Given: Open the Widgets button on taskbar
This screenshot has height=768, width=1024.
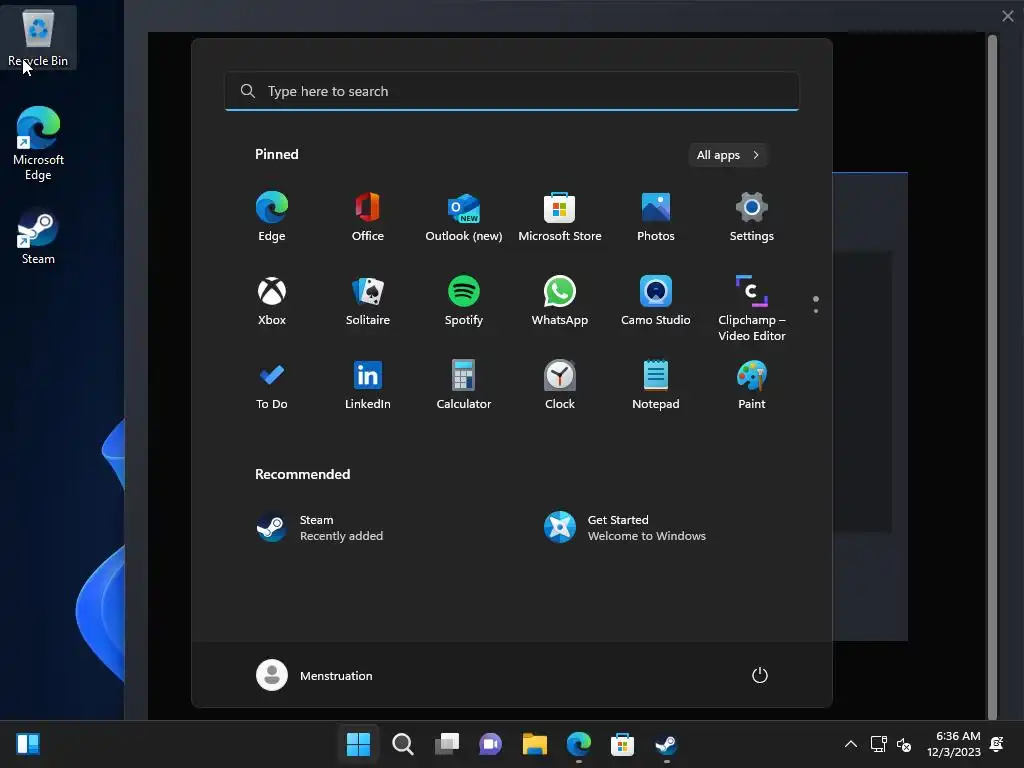Looking at the screenshot, I should pyautogui.click(x=28, y=744).
